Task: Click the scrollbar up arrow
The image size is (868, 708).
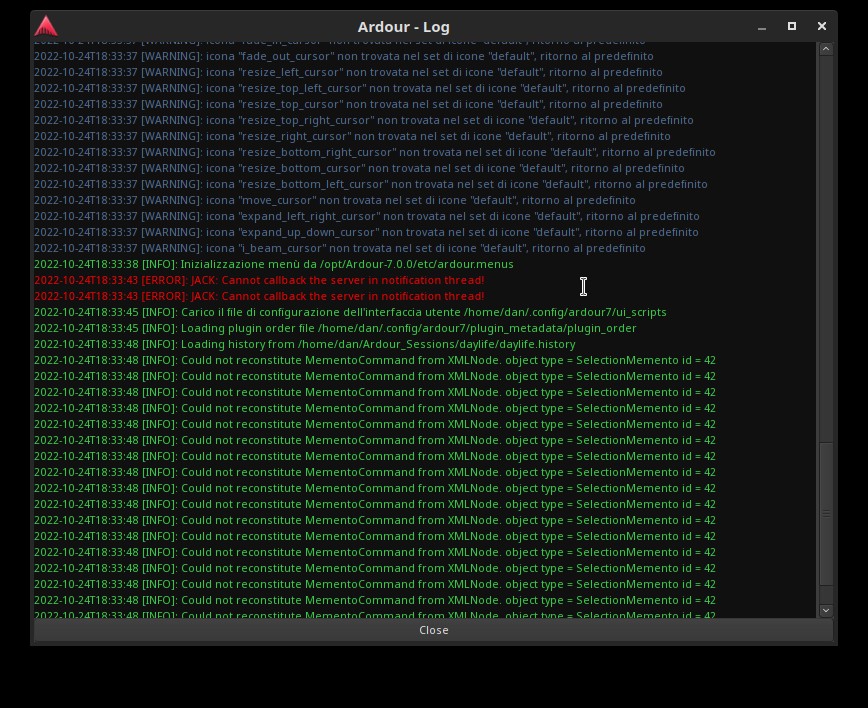Action: click(826, 49)
